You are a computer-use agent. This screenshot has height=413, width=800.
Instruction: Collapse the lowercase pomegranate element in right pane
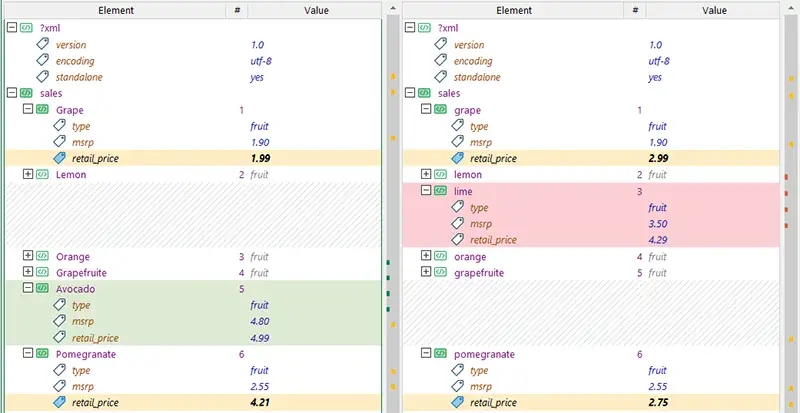click(x=426, y=353)
